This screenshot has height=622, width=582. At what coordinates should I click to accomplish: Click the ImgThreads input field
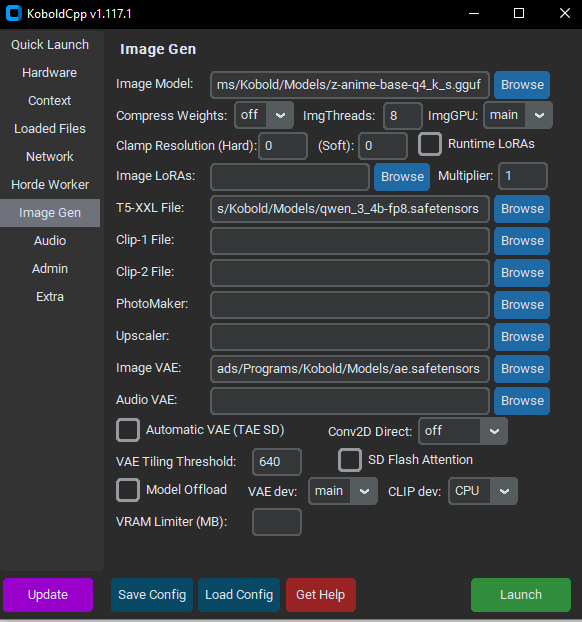pyautogui.click(x=403, y=116)
